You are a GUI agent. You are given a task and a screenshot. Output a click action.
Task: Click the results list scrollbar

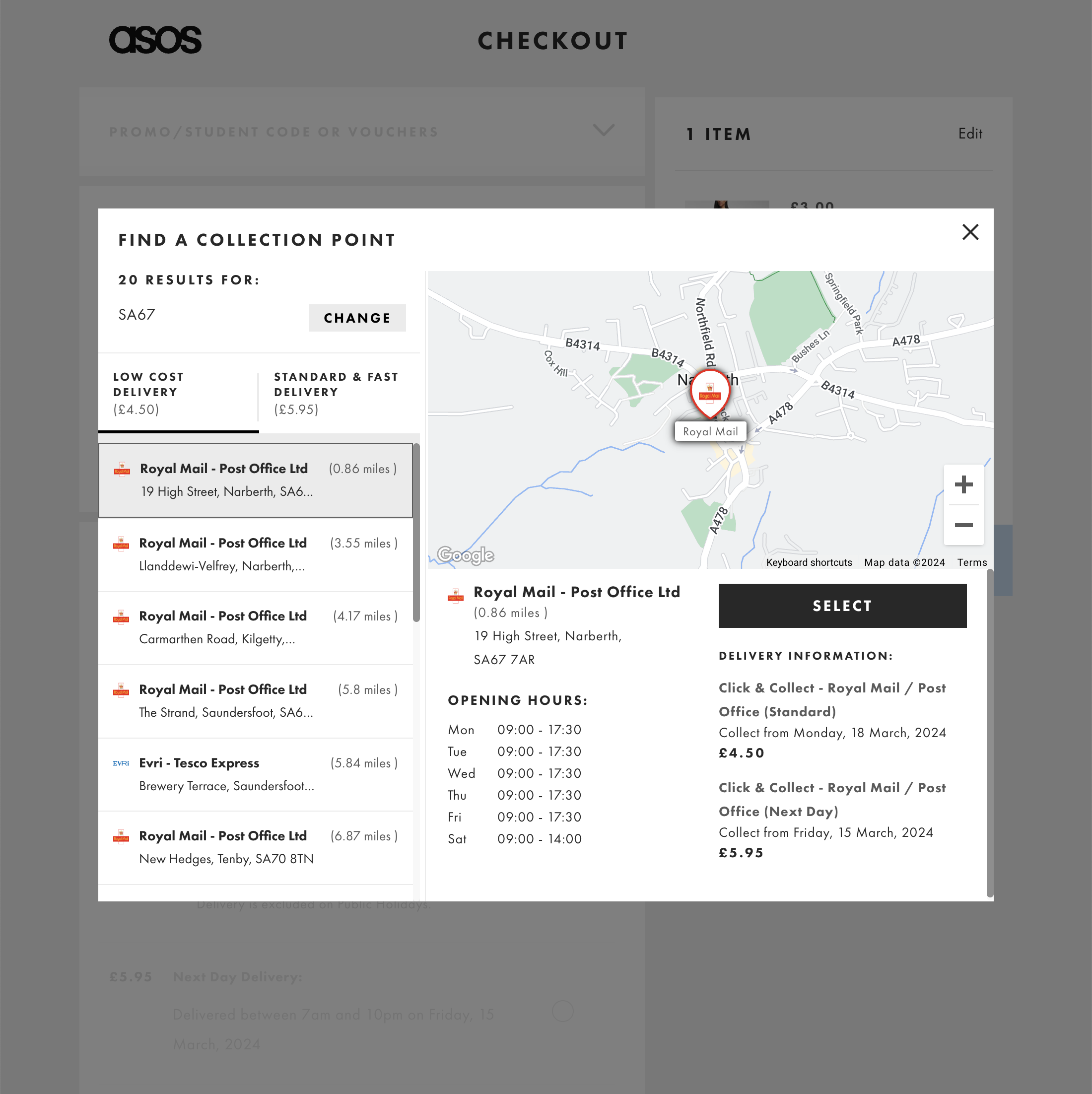tap(416, 532)
